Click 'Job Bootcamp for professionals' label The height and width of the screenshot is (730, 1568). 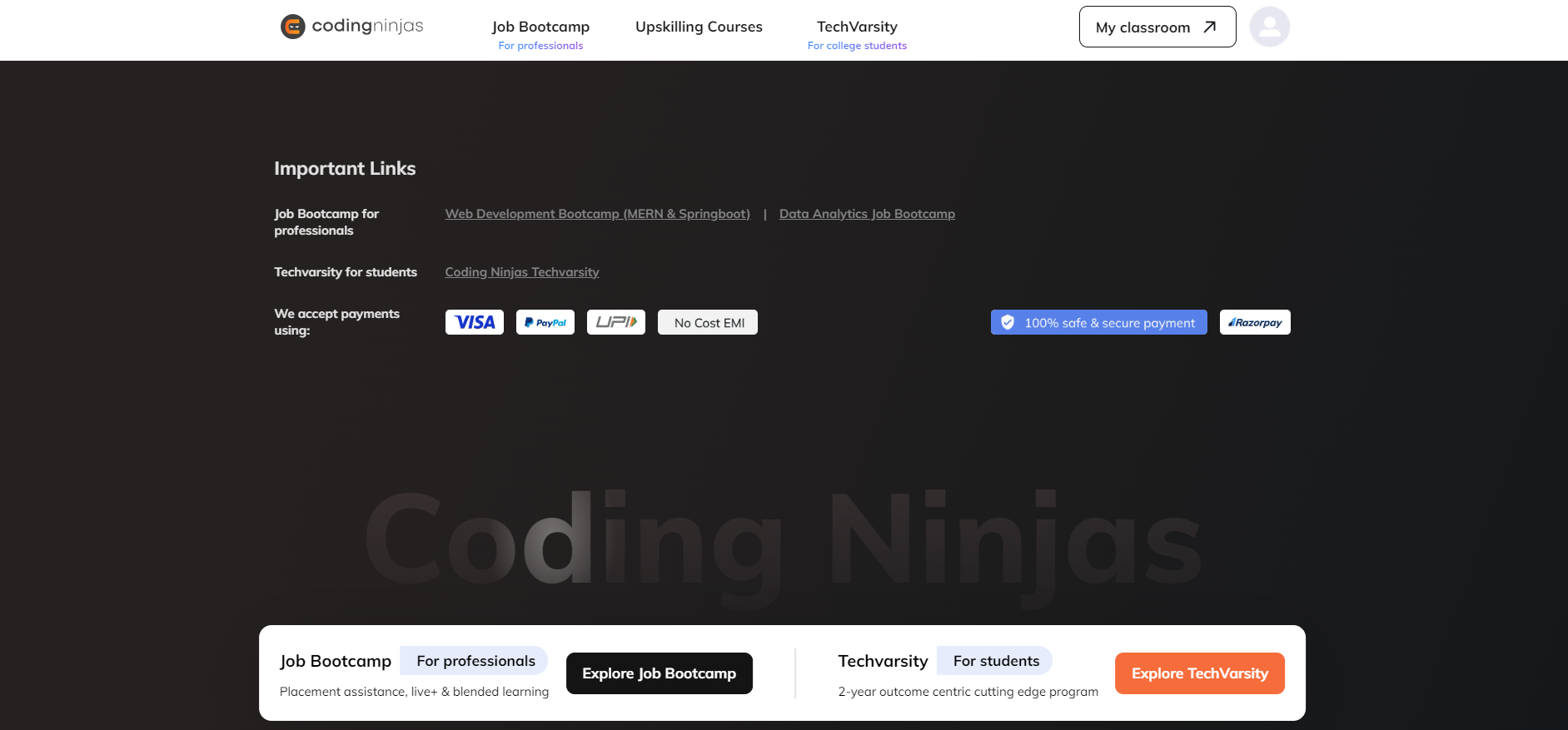tap(326, 222)
